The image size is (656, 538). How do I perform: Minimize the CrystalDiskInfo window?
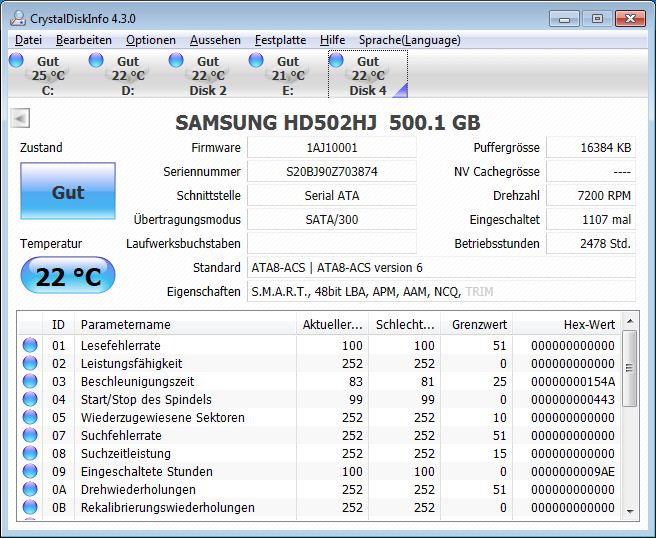[x=564, y=19]
